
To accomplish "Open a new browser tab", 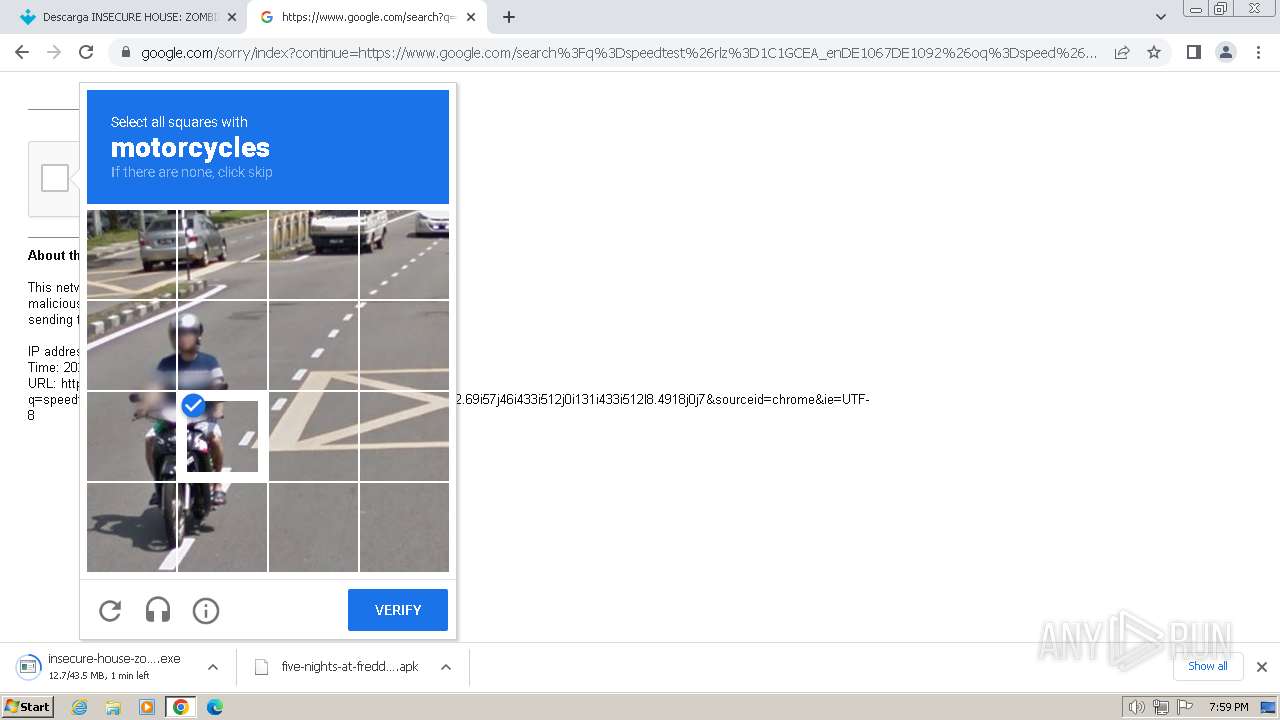I will [509, 17].
